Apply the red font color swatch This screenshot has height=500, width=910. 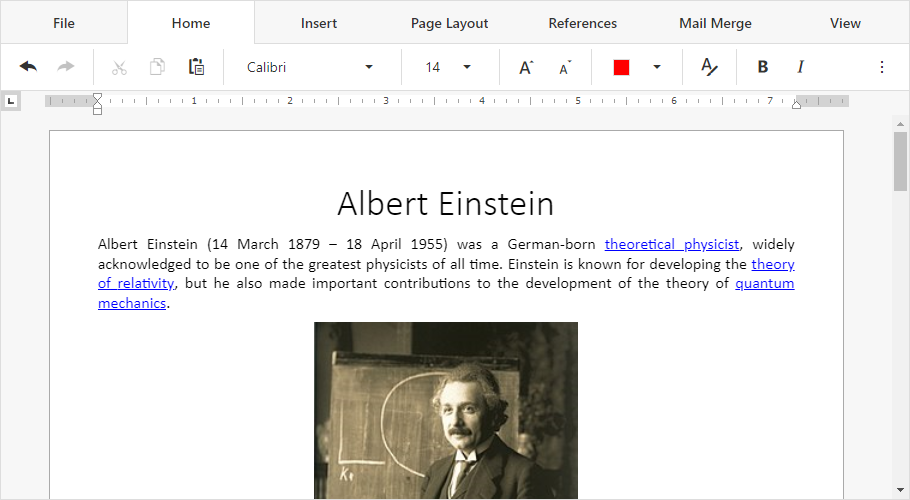(621, 67)
